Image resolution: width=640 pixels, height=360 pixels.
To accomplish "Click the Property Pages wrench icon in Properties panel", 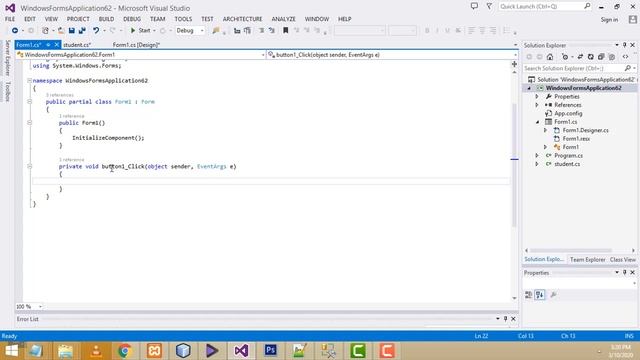I will click(x=553, y=295).
